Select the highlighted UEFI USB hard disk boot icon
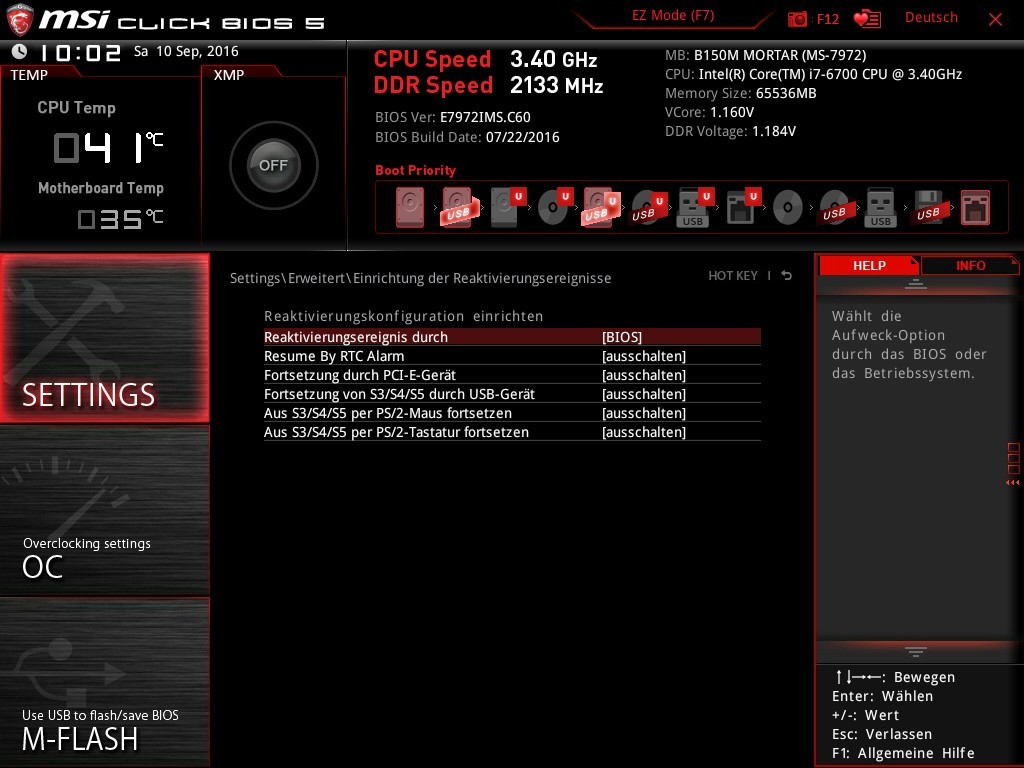The width and height of the screenshot is (1024, 768). (x=600, y=207)
